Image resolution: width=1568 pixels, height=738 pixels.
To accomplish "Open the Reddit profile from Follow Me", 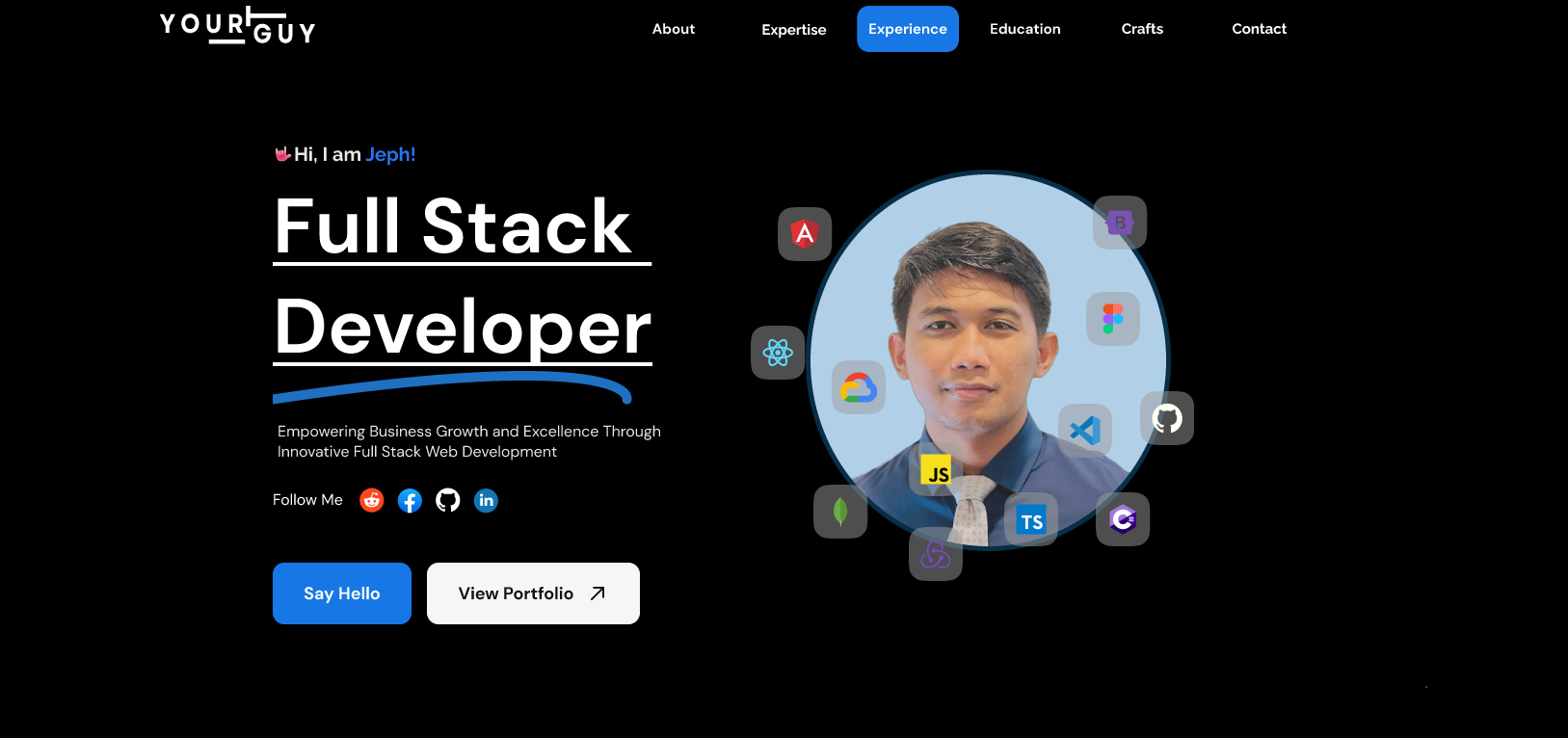I will [x=372, y=500].
